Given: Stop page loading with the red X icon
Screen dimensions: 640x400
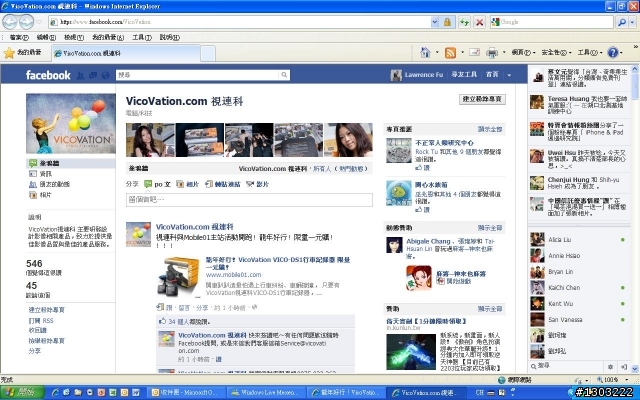Looking at the screenshot, I should coord(480,22).
